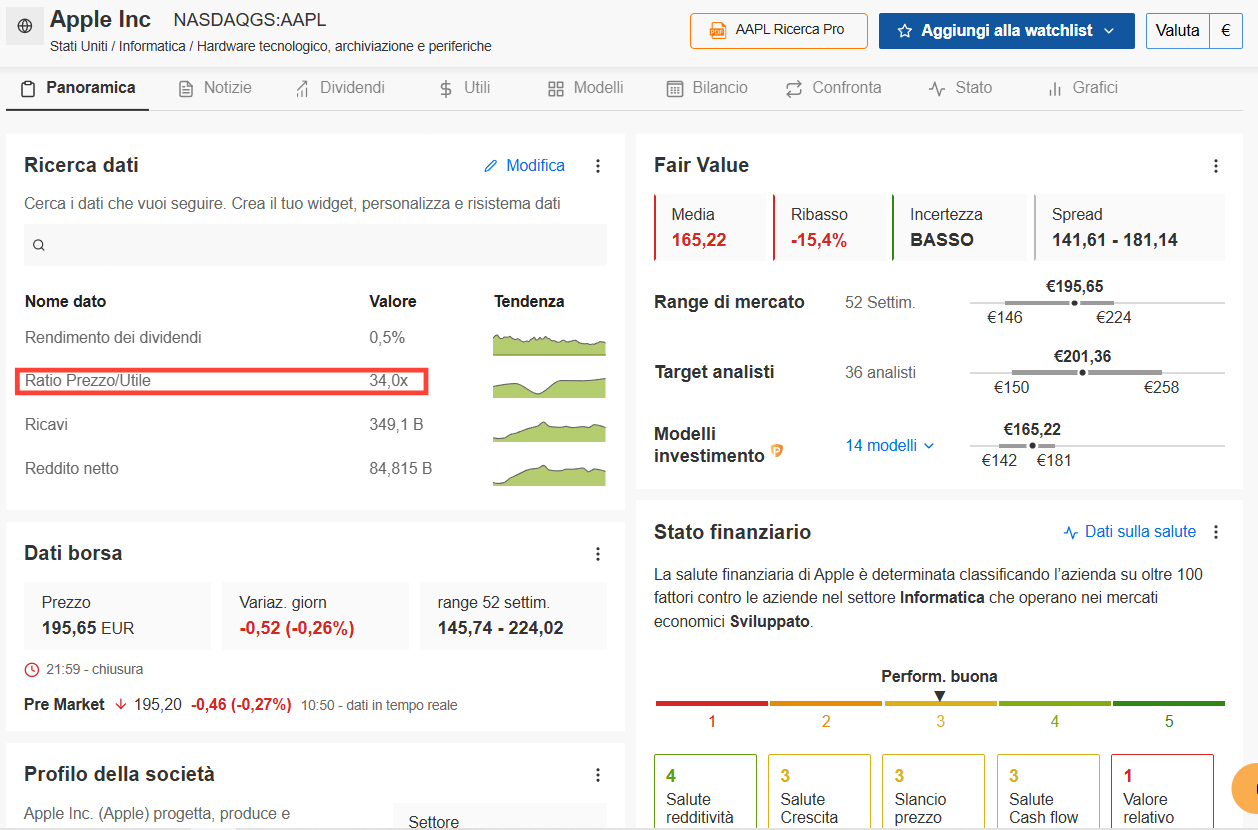Click the Prezzo 195,65 EUR box

[x=118, y=616]
